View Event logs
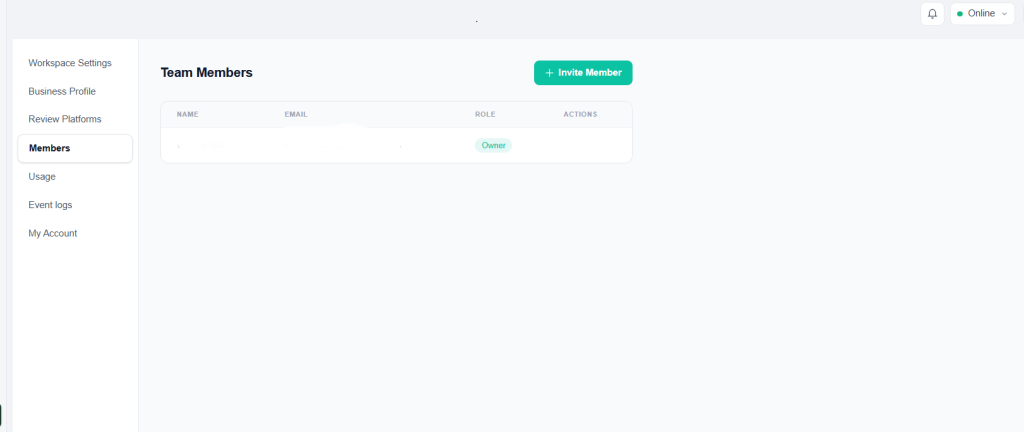This screenshot has height=432, width=1024. point(50,205)
